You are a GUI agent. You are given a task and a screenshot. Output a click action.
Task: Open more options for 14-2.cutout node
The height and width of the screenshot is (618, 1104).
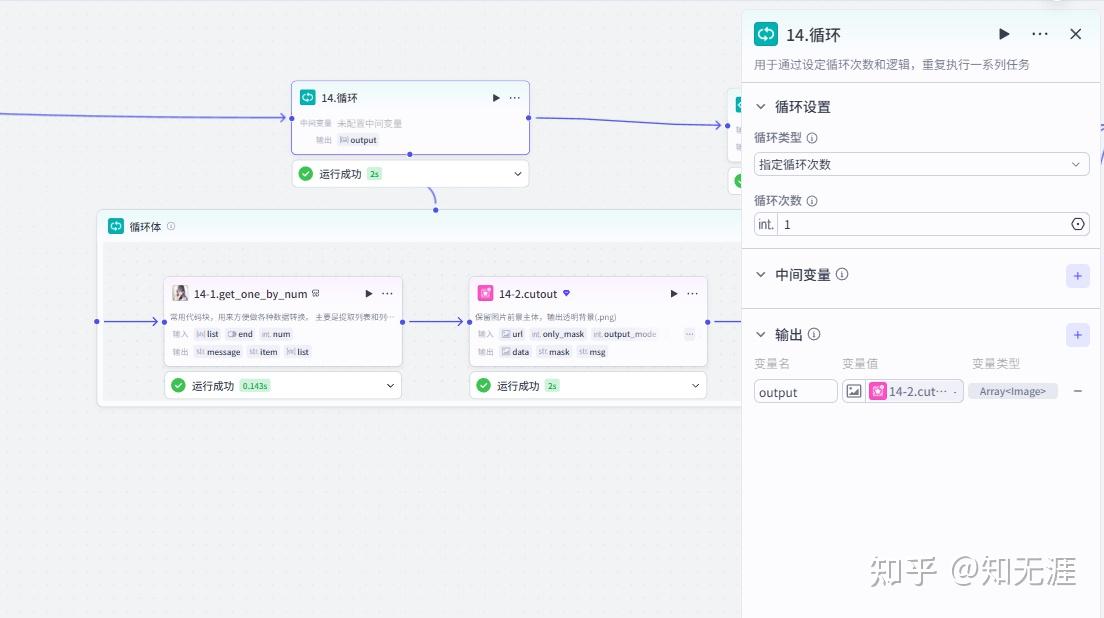[x=693, y=294]
